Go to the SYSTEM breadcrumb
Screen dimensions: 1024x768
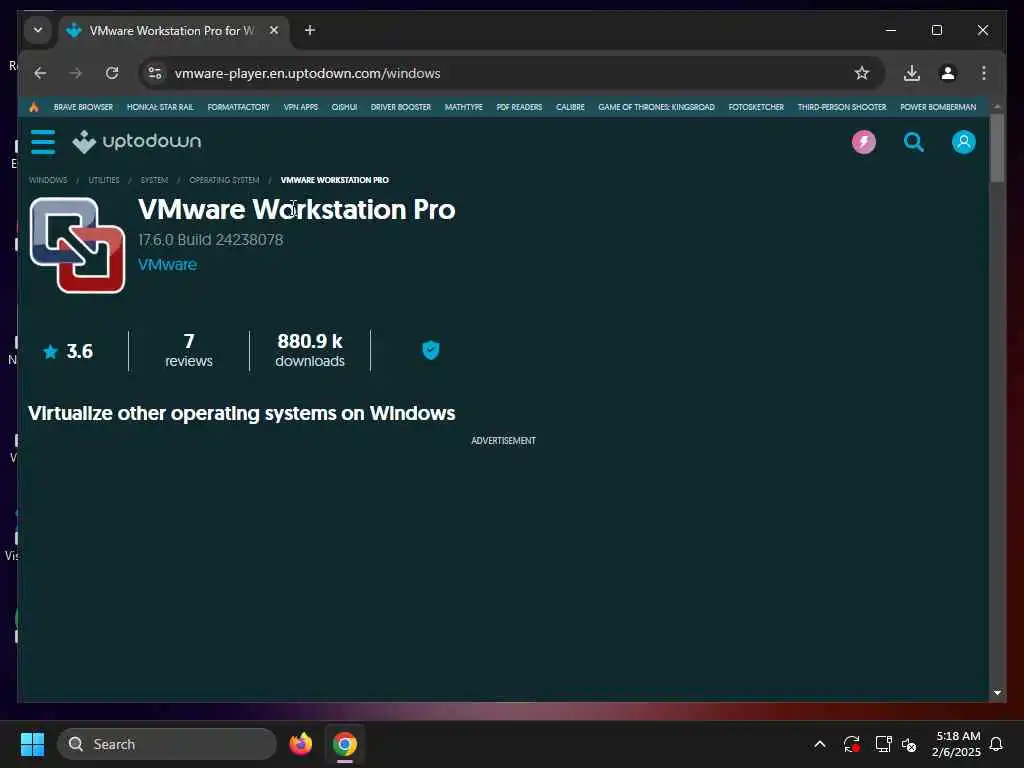coord(154,180)
